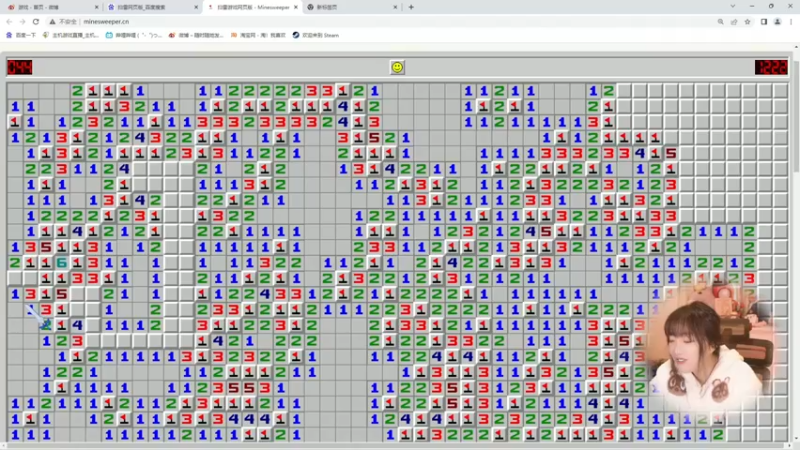Open the 淘宝网 bookmark
Screen dimensions: 800x450
click(258, 35)
